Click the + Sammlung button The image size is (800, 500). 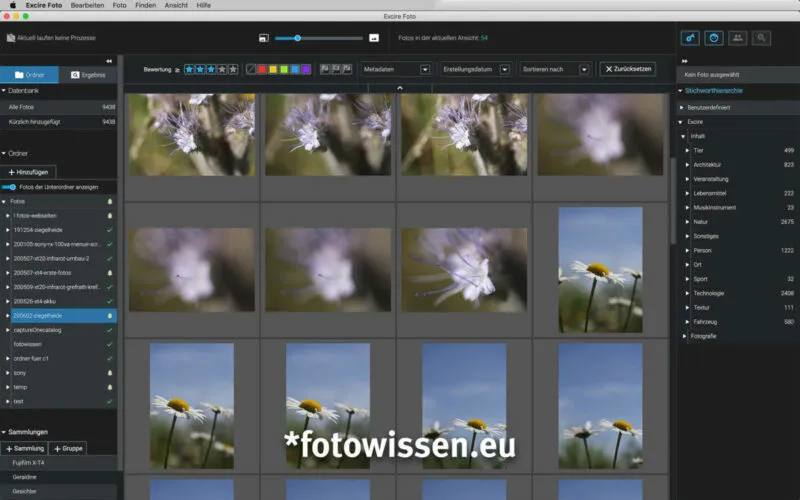point(24,448)
